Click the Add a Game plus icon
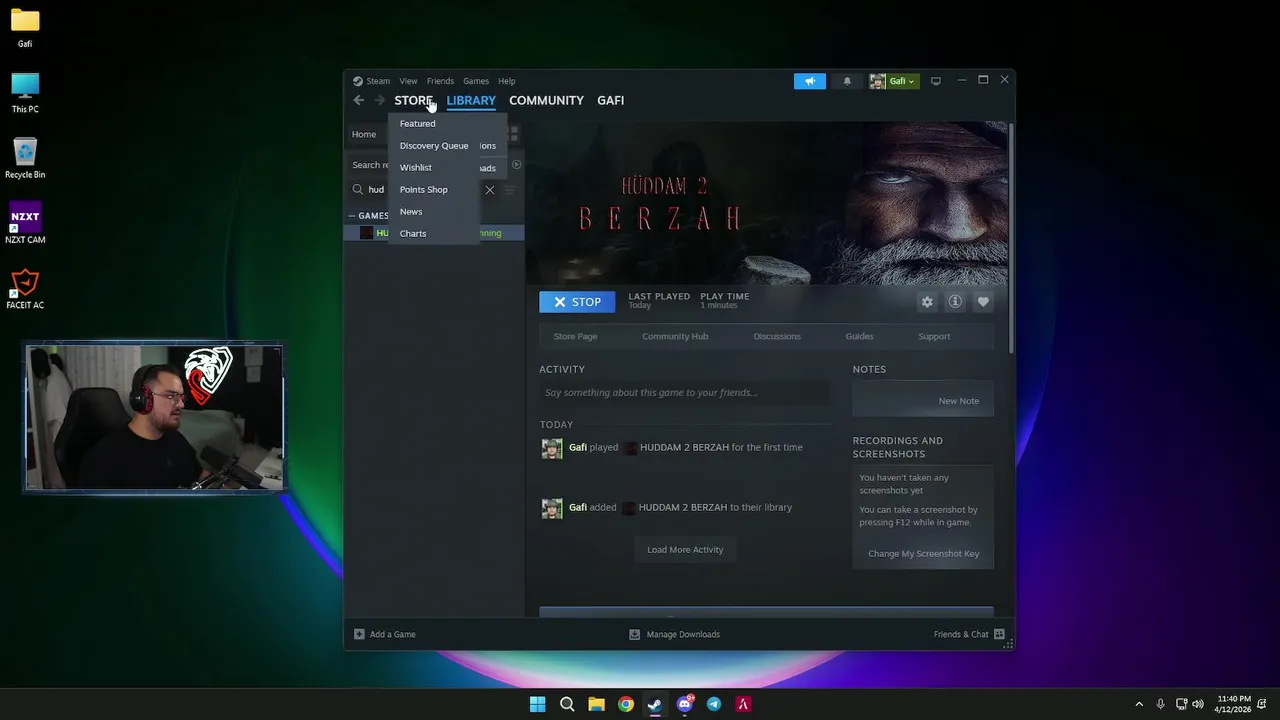Screen dimensions: 1280x720 (359, 634)
